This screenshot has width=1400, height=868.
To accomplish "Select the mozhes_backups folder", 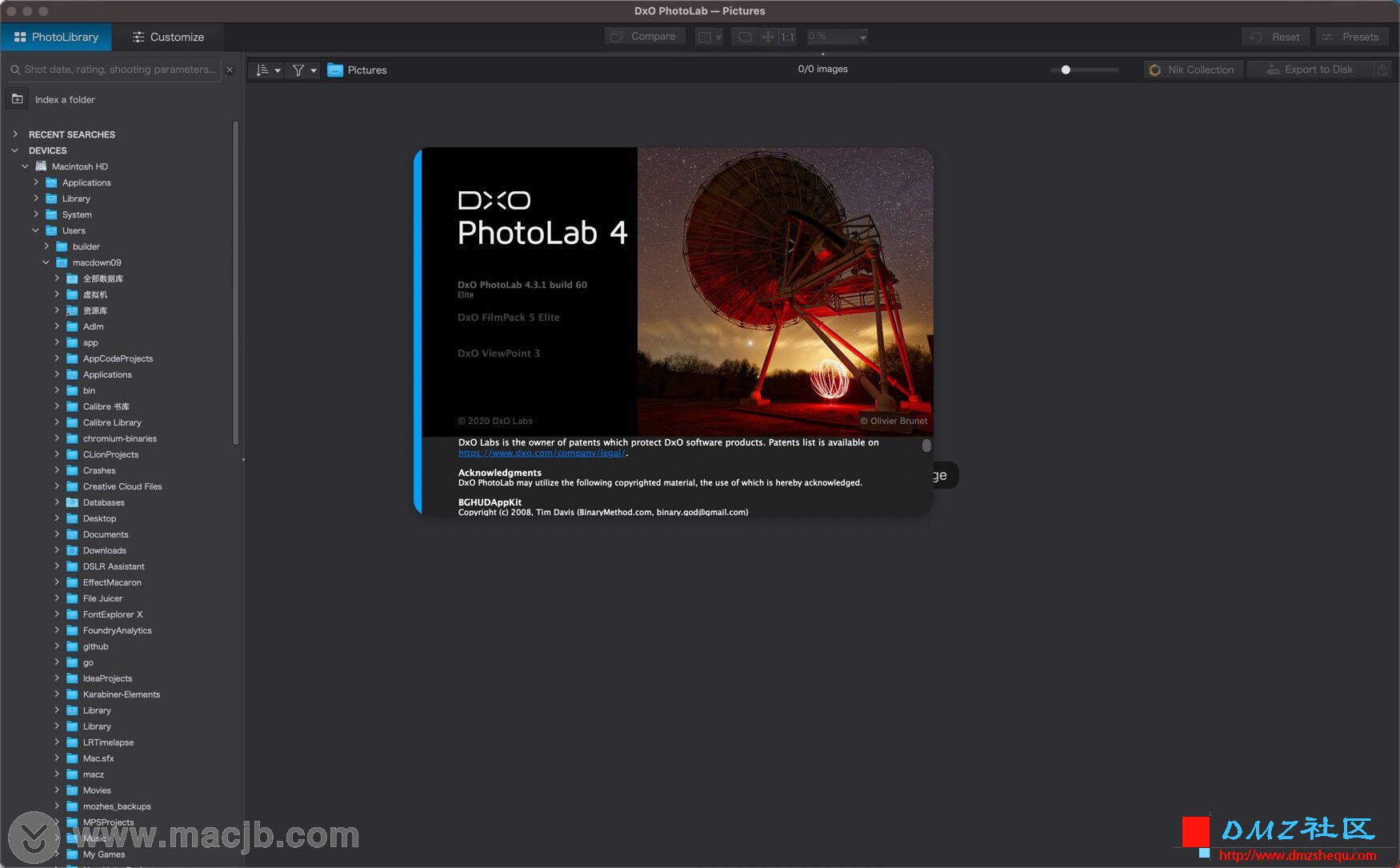I will (117, 806).
